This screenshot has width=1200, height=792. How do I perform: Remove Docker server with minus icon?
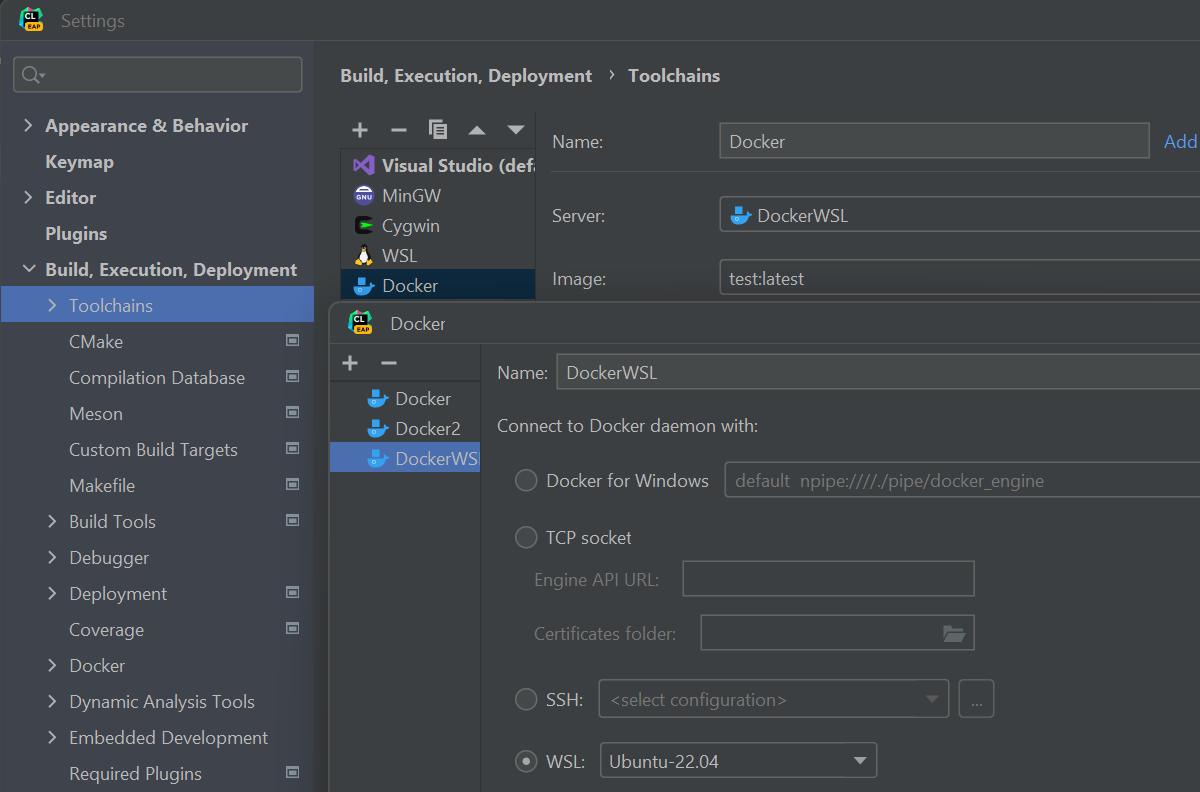389,363
